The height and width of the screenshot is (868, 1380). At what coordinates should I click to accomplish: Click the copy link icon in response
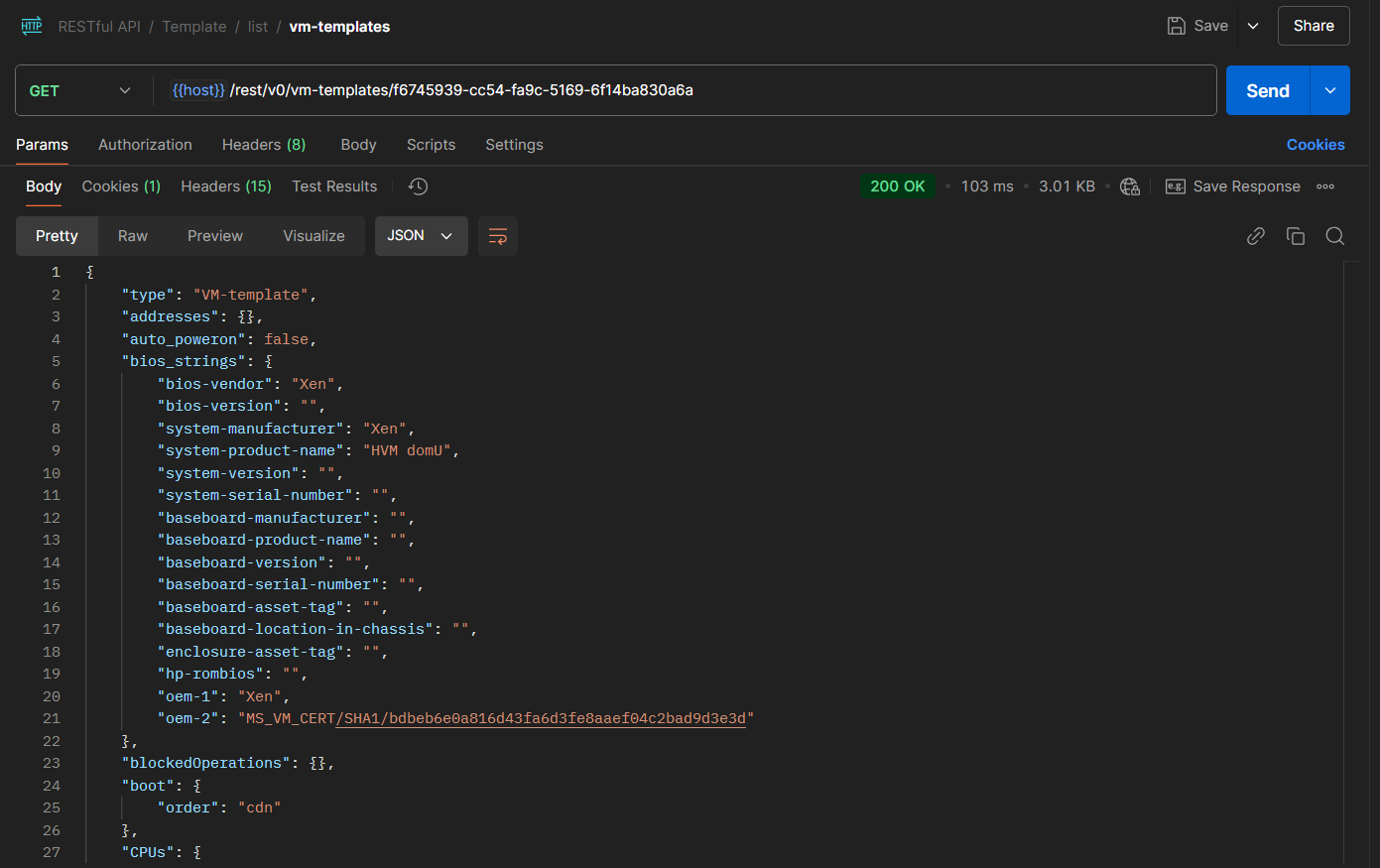click(x=1256, y=236)
